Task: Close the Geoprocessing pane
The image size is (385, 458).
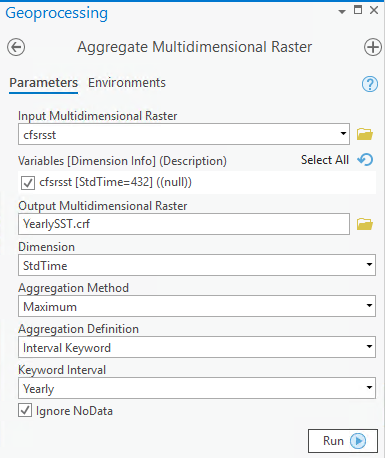Action: pos(374,10)
